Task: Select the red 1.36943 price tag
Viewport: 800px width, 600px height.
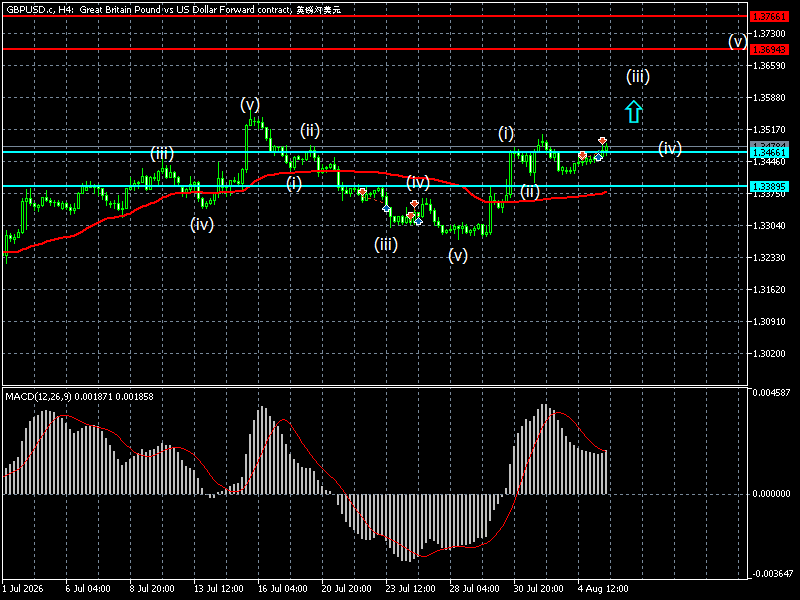Action: [769, 49]
